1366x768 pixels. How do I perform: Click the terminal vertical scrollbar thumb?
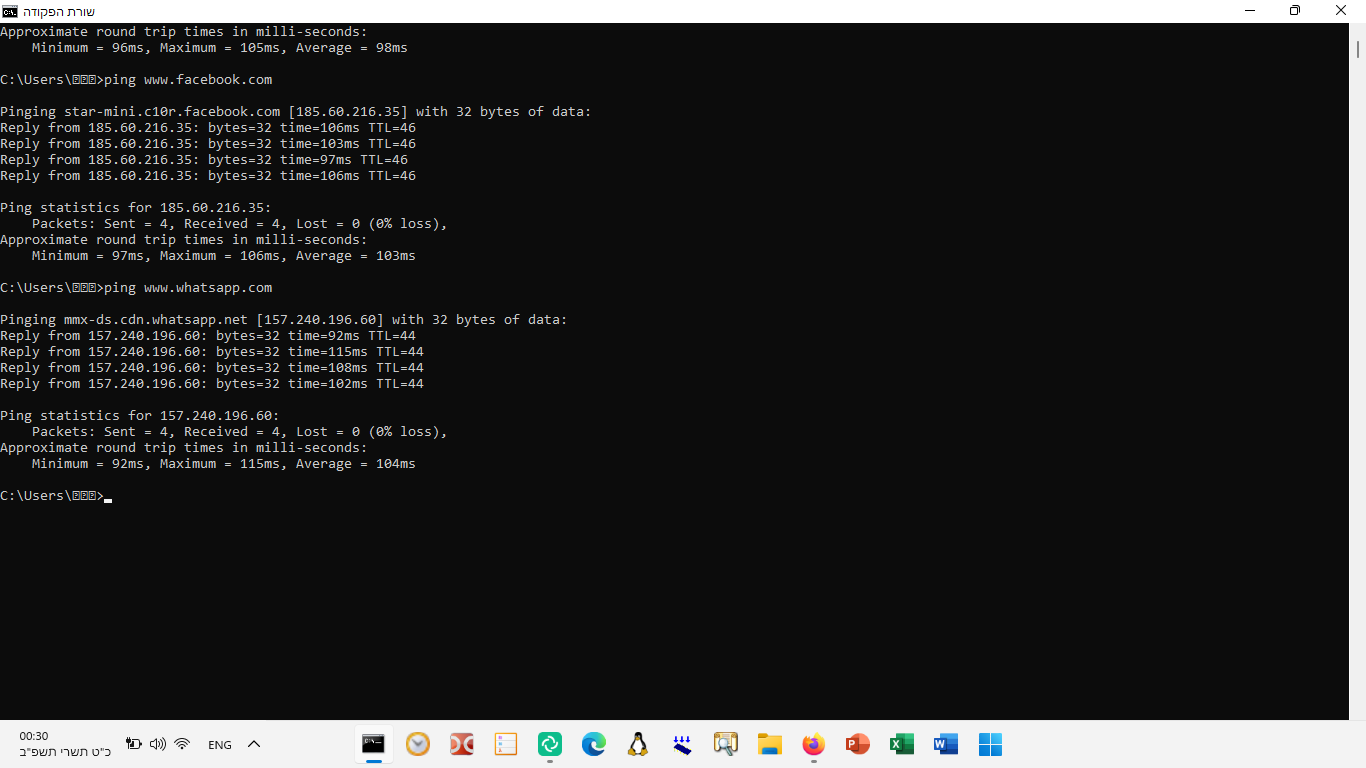click(1358, 48)
